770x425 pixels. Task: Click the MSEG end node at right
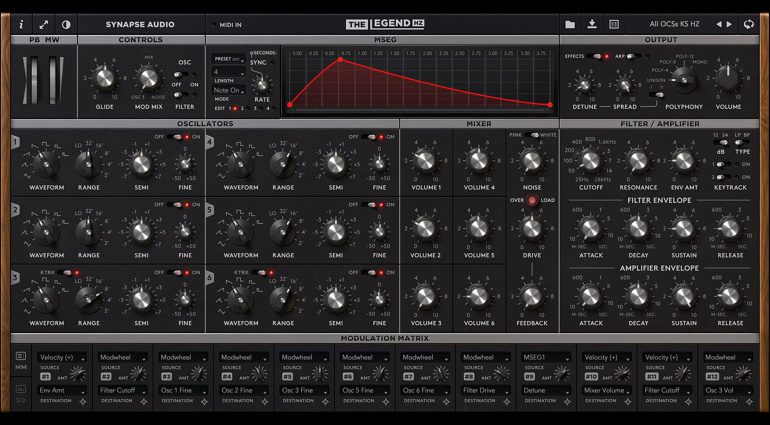pos(550,105)
